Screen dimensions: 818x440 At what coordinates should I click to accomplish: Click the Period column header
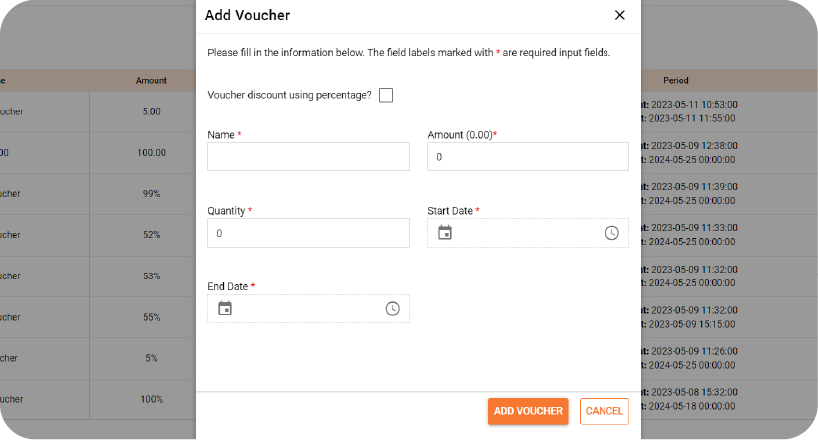point(676,80)
